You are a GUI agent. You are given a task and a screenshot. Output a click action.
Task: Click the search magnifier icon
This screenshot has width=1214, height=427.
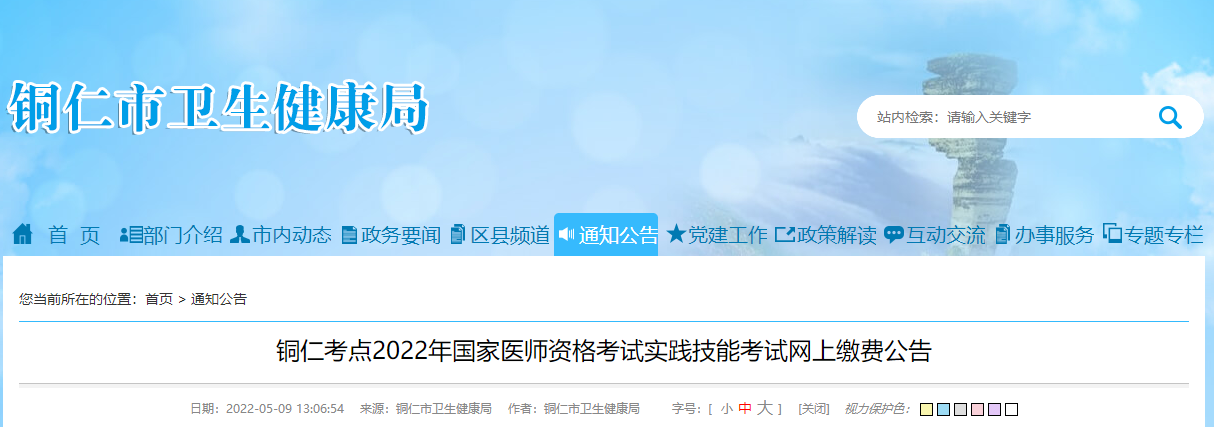tap(1170, 117)
